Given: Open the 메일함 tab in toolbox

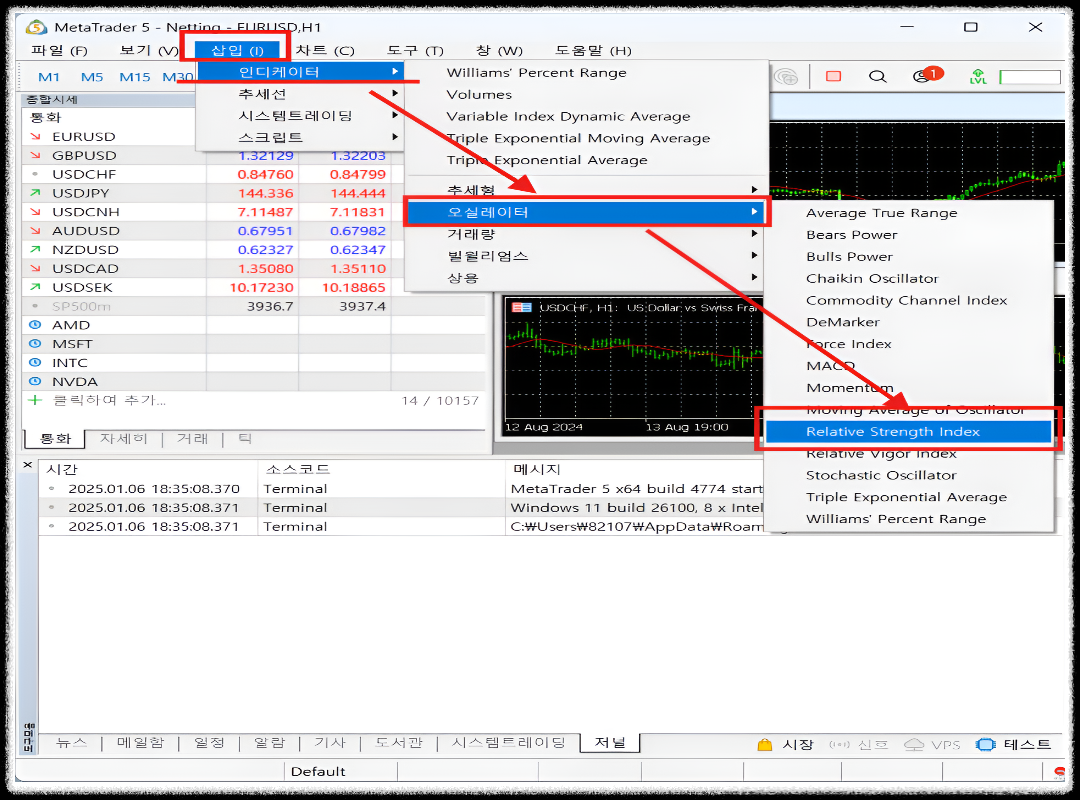Looking at the screenshot, I should click(140, 743).
